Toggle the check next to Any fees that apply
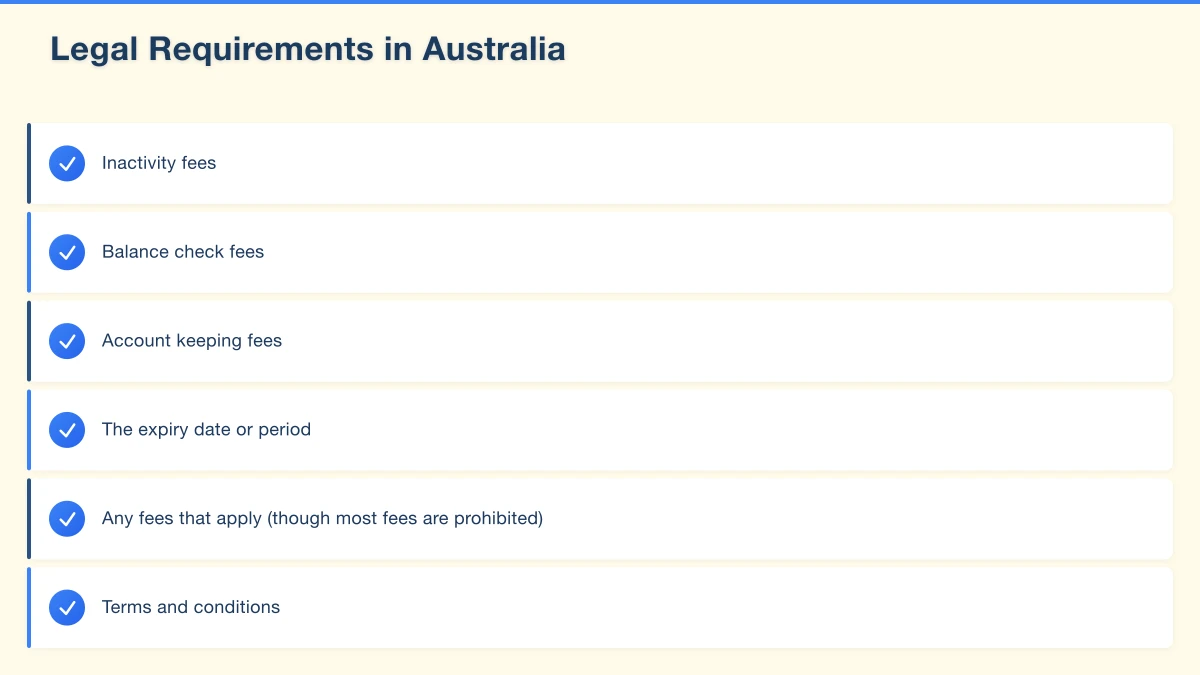 [67, 519]
